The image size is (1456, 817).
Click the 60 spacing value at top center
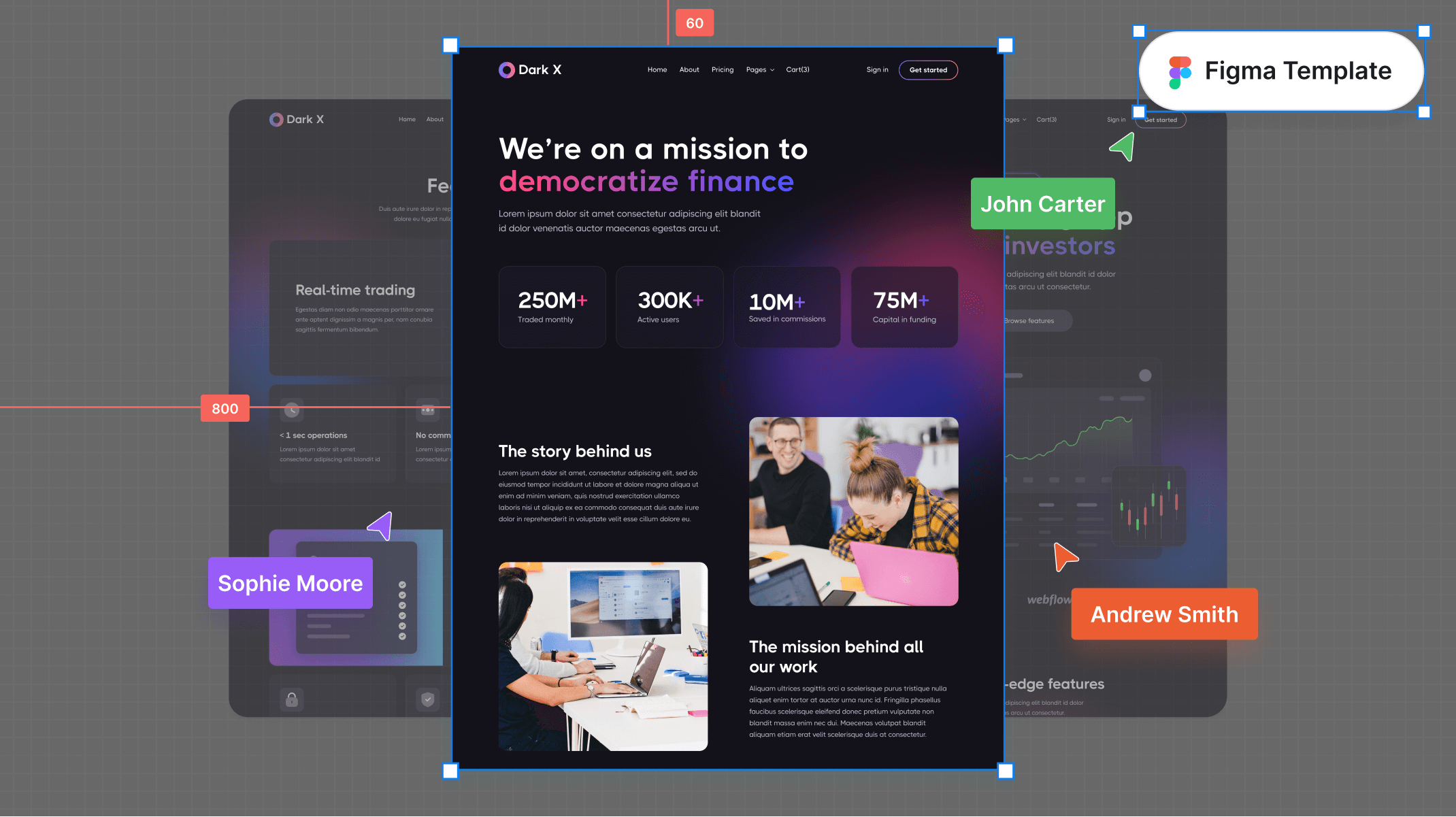coord(693,22)
